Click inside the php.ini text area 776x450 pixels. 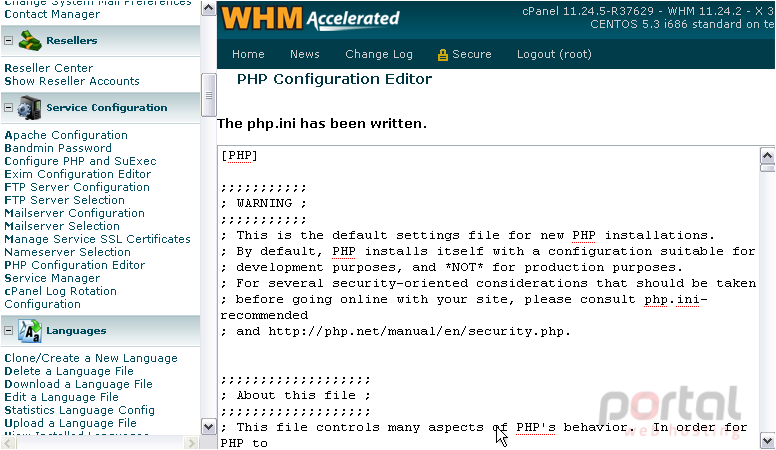coord(488,297)
